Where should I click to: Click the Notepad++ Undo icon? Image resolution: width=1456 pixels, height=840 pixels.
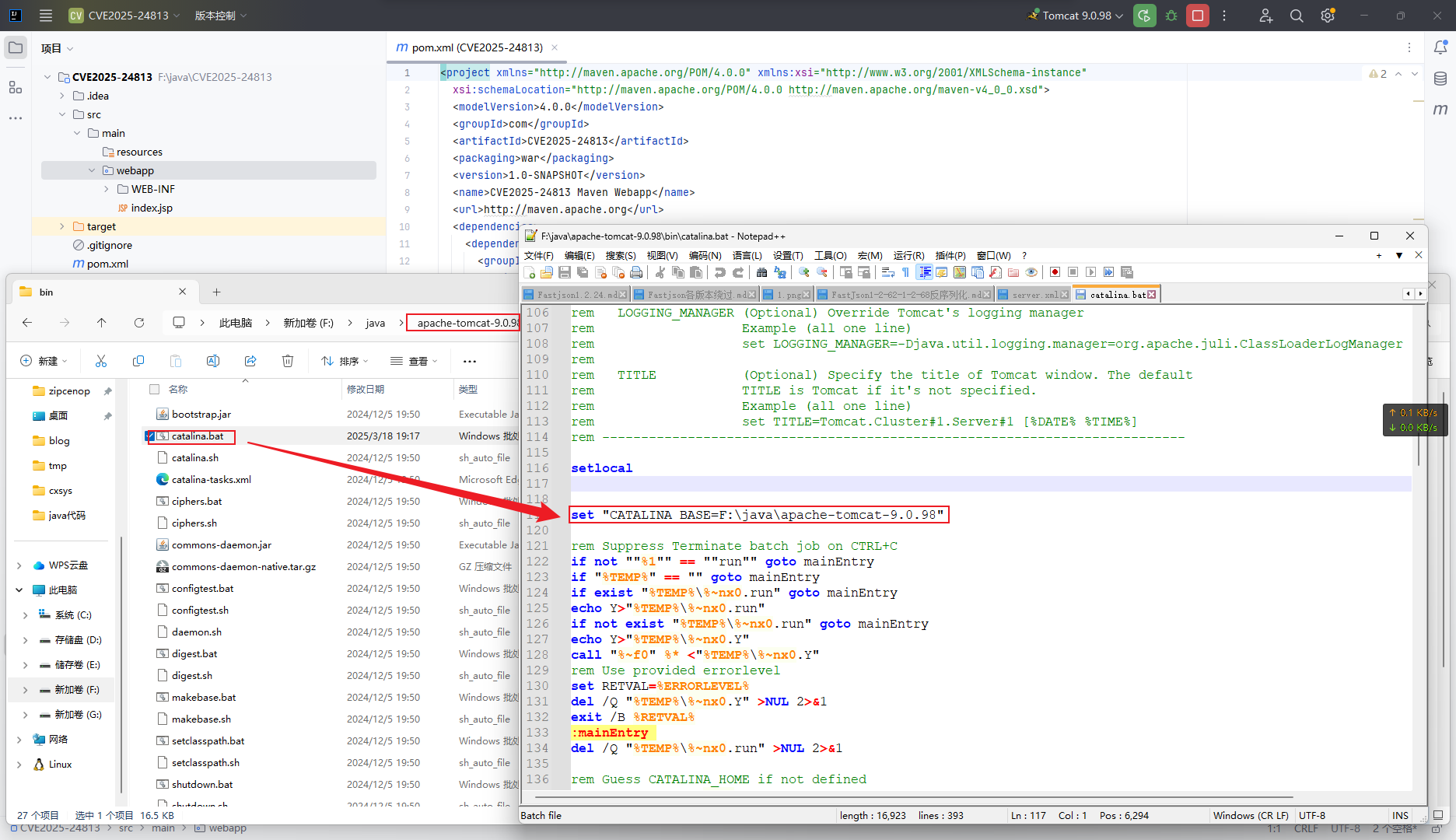tap(720, 272)
